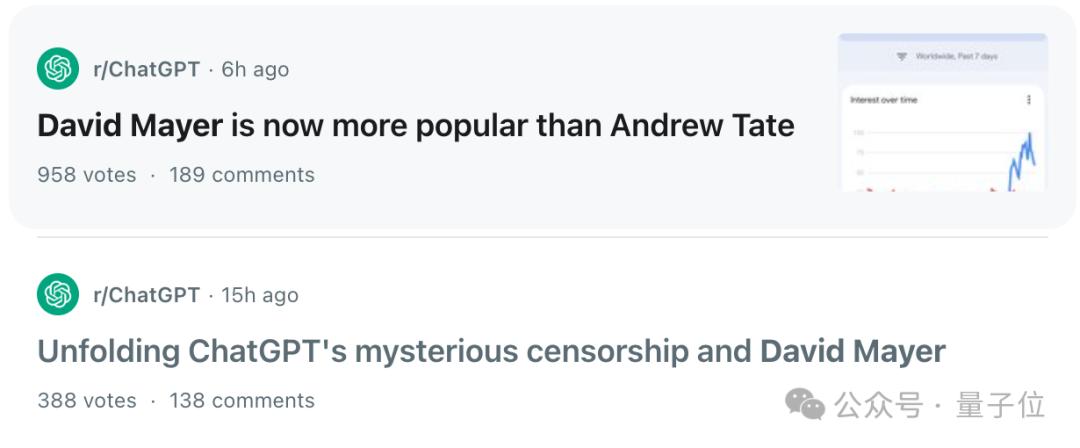
Task: Open the Unfolding ChatGPT's mysterious censorship post
Action: click(491, 352)
